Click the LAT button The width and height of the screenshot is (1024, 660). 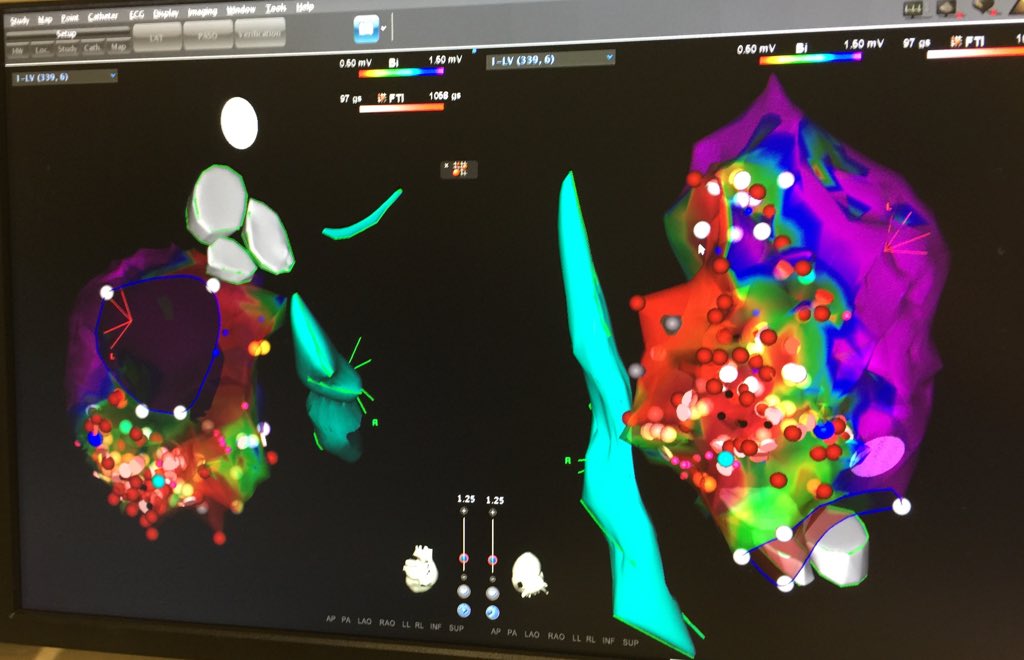click(x=157, y=37)
